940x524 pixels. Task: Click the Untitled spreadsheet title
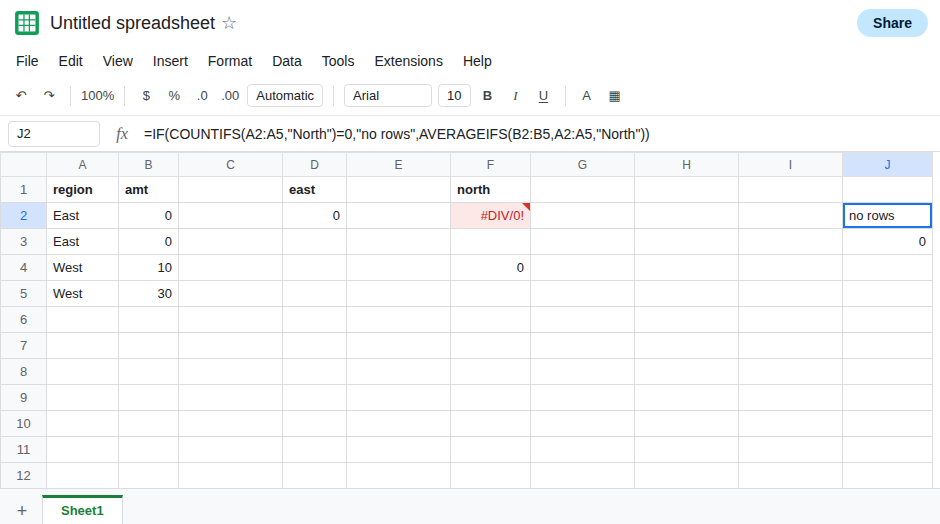[132, 23]
